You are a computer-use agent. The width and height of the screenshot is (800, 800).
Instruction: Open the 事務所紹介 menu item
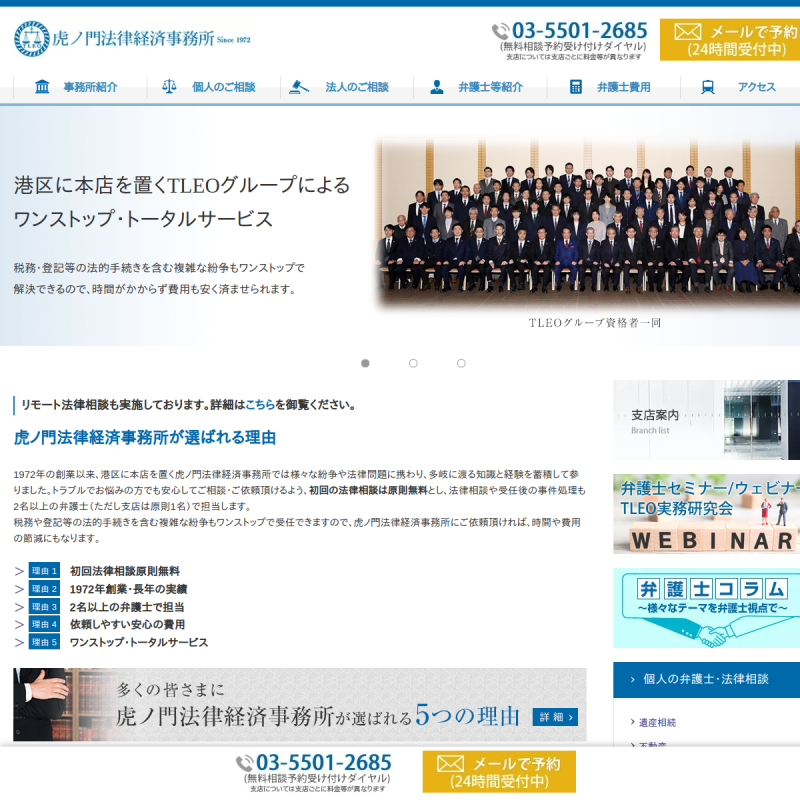point(80,87)
